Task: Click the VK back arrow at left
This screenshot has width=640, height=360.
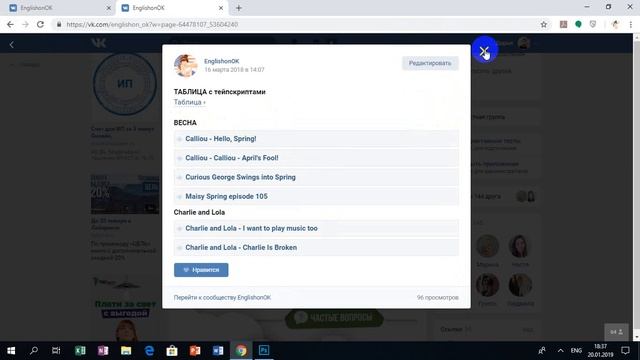Action: coord(11,44)
